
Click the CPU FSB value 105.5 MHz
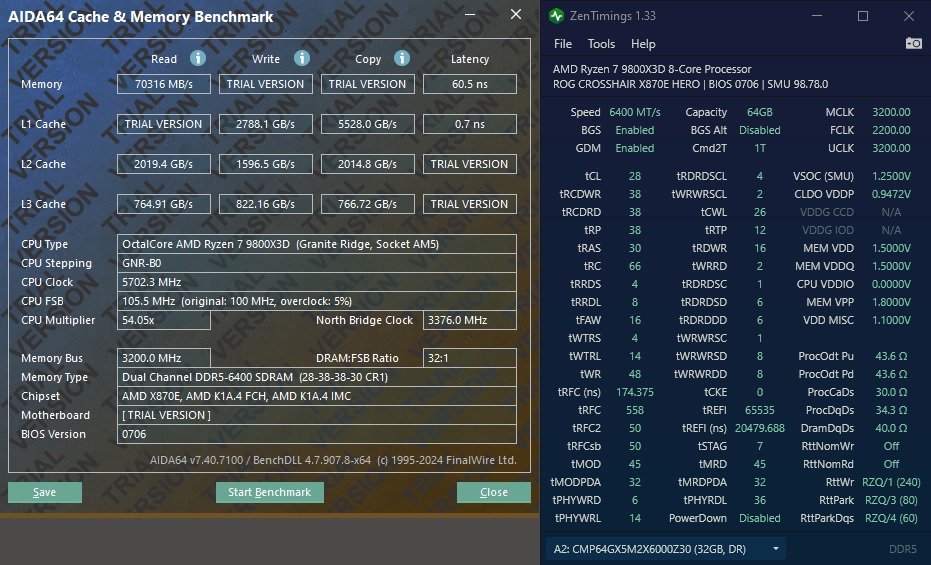[316, 301]
